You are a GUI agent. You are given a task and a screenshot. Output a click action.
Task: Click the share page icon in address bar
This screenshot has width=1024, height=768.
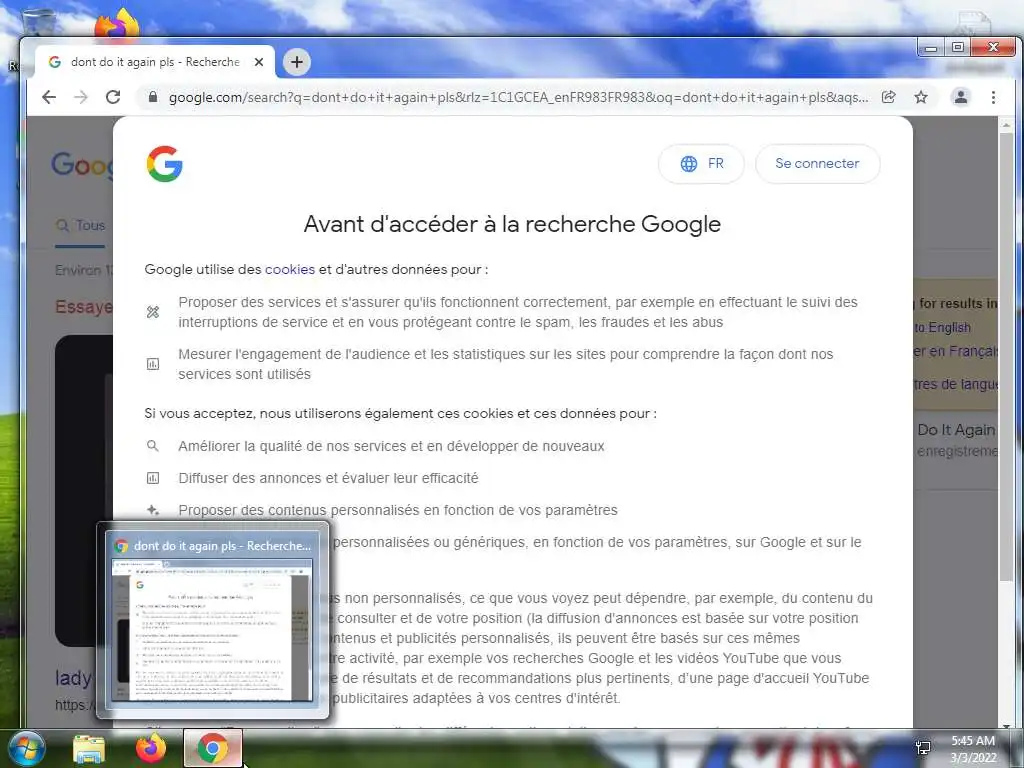tap(888, 97)
